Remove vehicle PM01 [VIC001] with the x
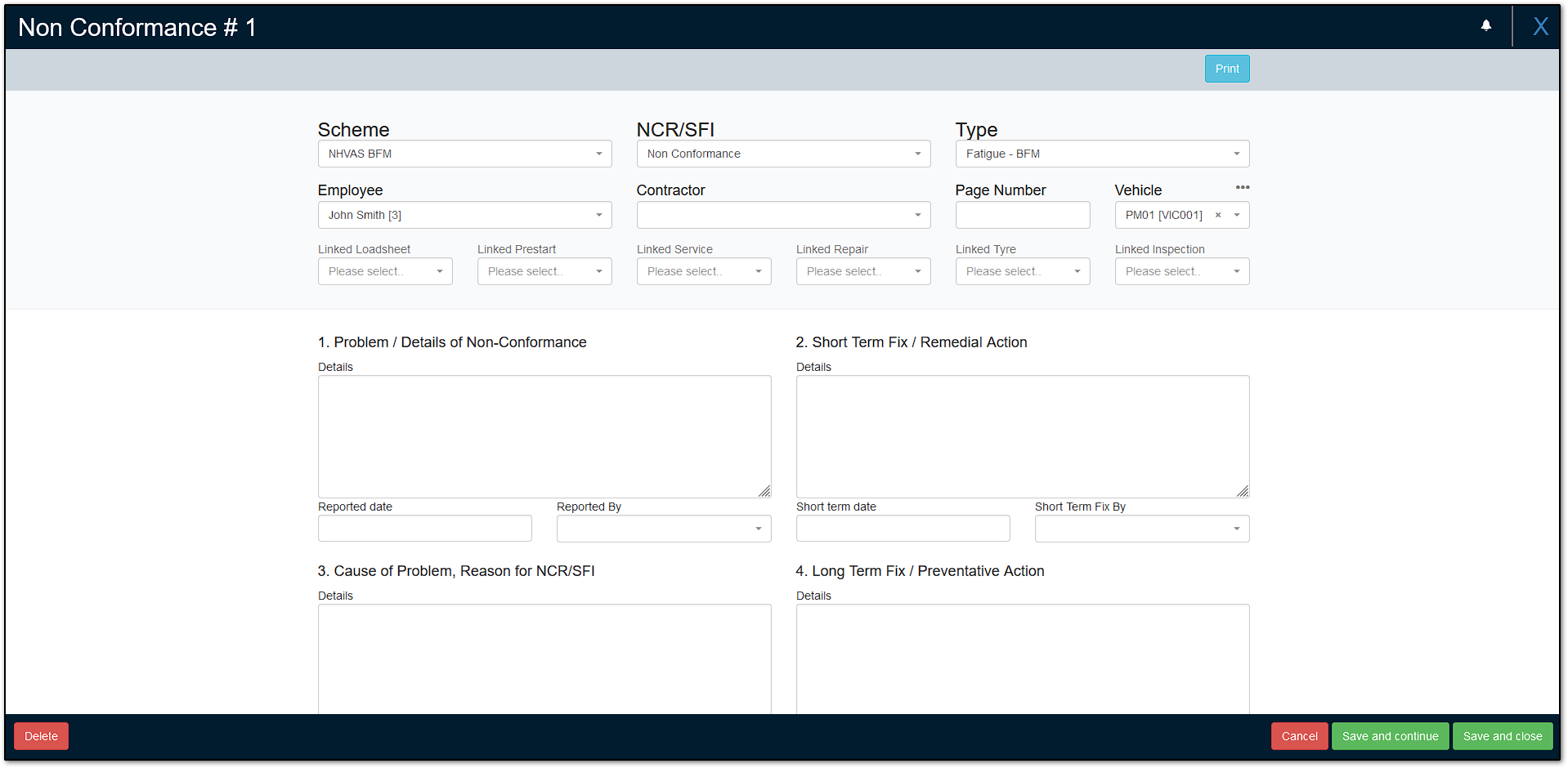Image resolution: width=1568 pixels, height=768 pixels. 1217,215
